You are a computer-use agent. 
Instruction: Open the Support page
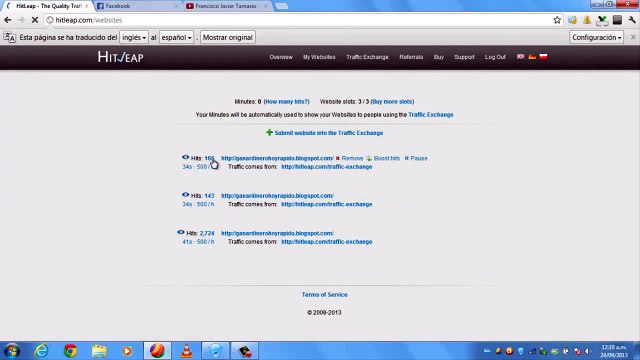click(464, 57)
